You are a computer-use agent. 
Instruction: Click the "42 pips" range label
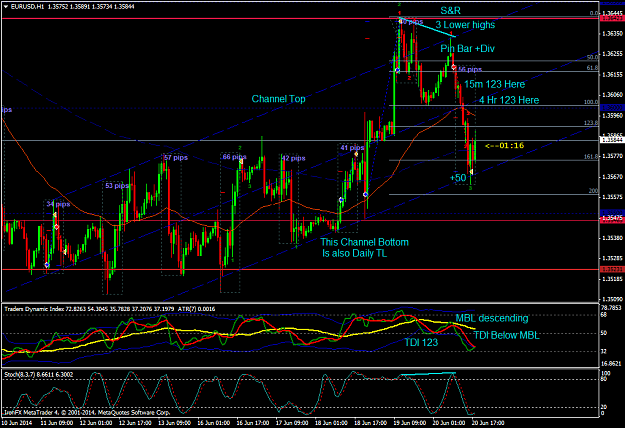tap(293, 158)
